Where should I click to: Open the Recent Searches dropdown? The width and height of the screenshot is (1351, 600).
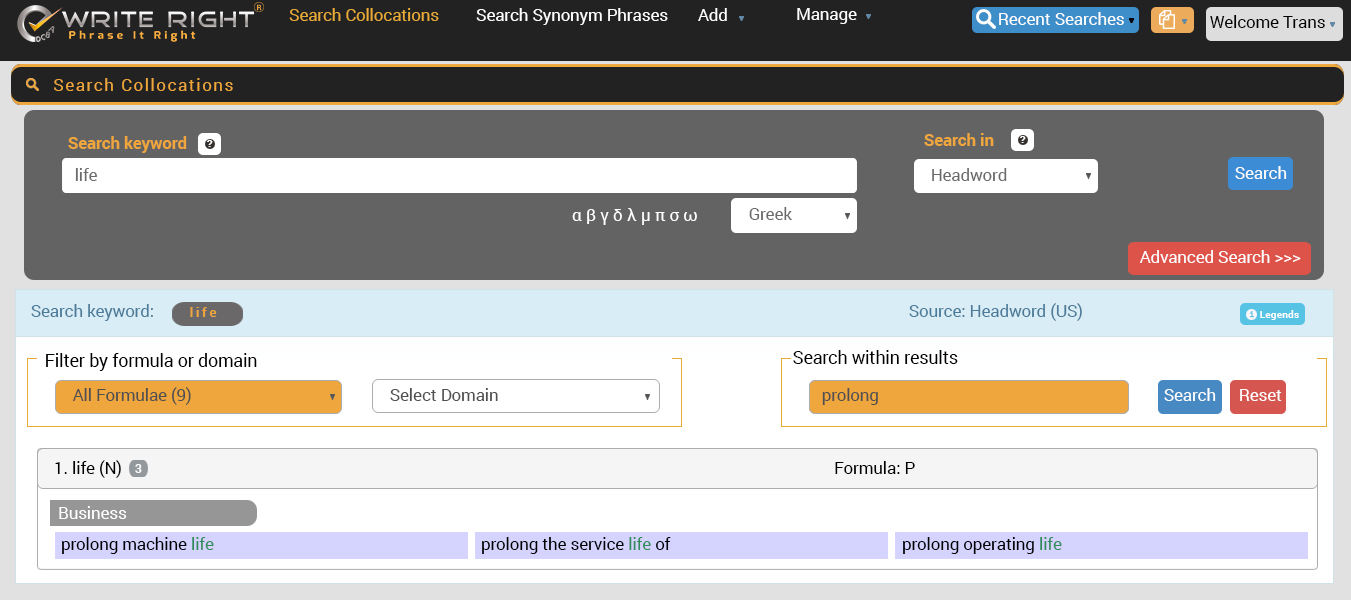coord(1054,20)
